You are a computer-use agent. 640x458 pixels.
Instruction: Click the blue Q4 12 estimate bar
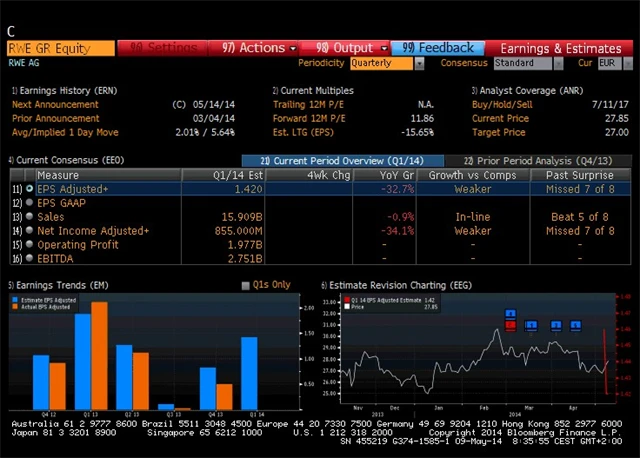click(41, 382)
